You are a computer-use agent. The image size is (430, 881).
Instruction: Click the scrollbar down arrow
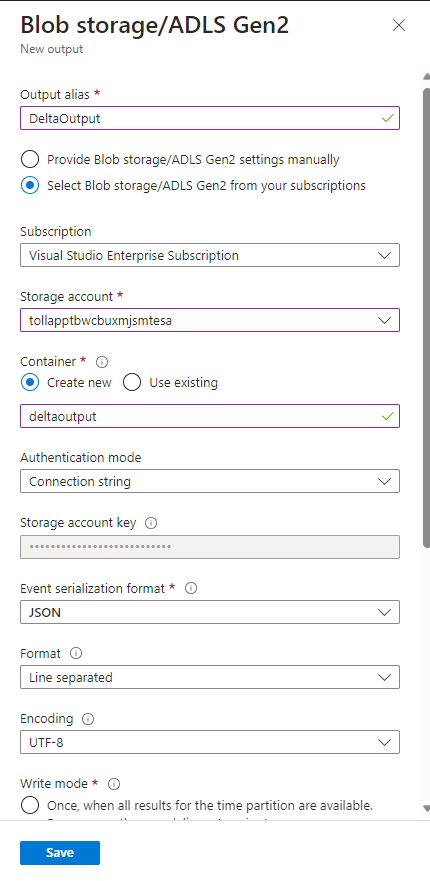pyautogui.click(x=426, y=809)
